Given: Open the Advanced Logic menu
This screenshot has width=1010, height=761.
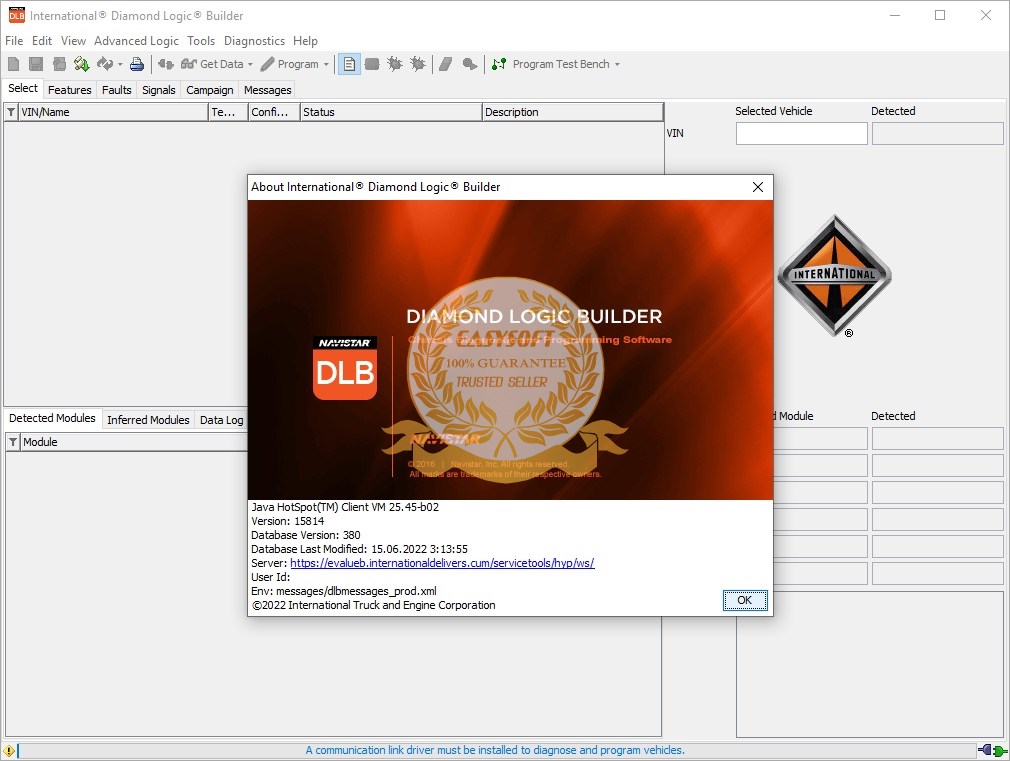Looking at the screenshot, I should [x=137, y=41].
